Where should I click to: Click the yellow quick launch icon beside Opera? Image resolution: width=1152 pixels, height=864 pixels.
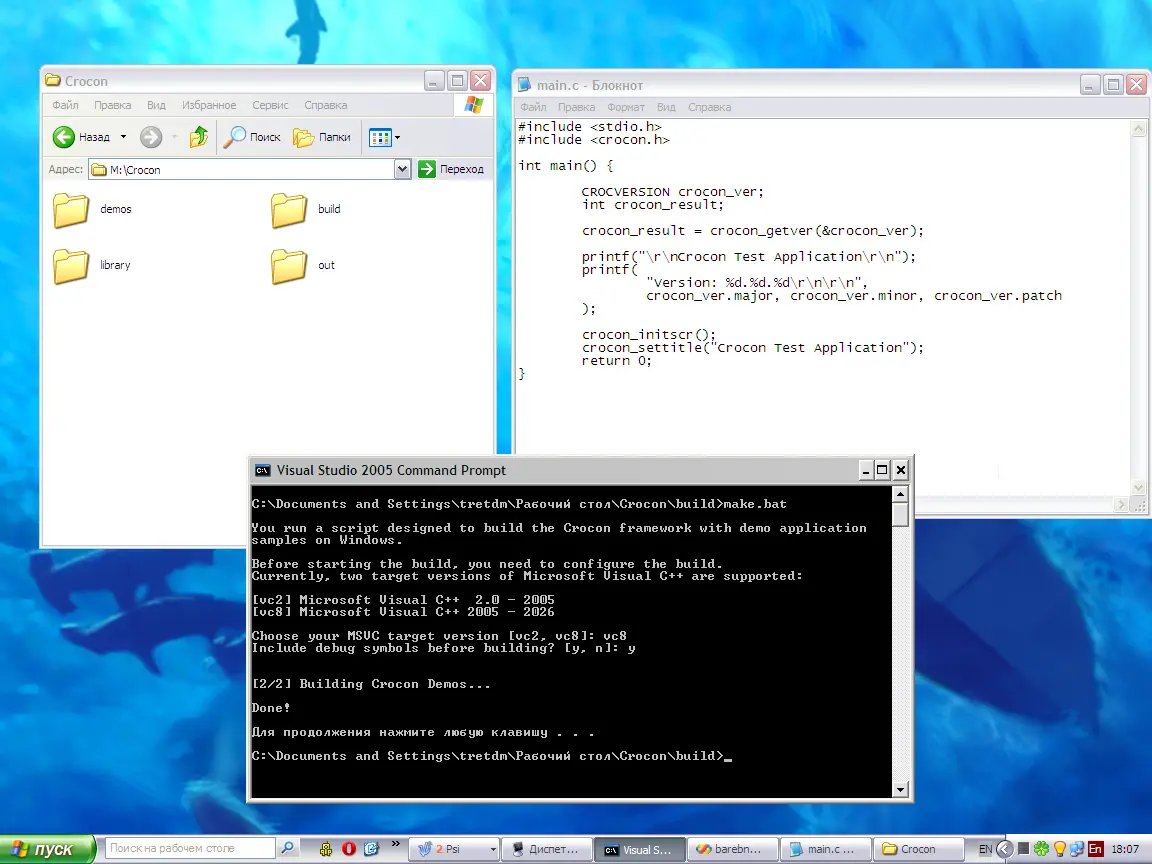coord(326,849)
